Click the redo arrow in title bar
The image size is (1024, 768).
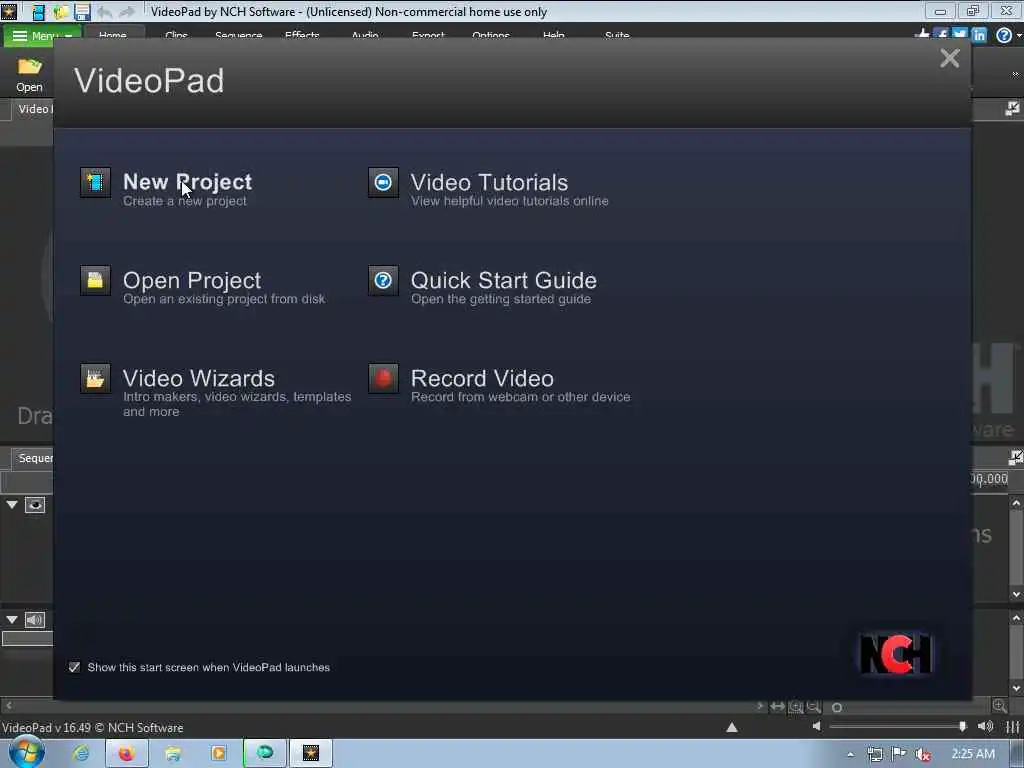[x=127, y=12]
